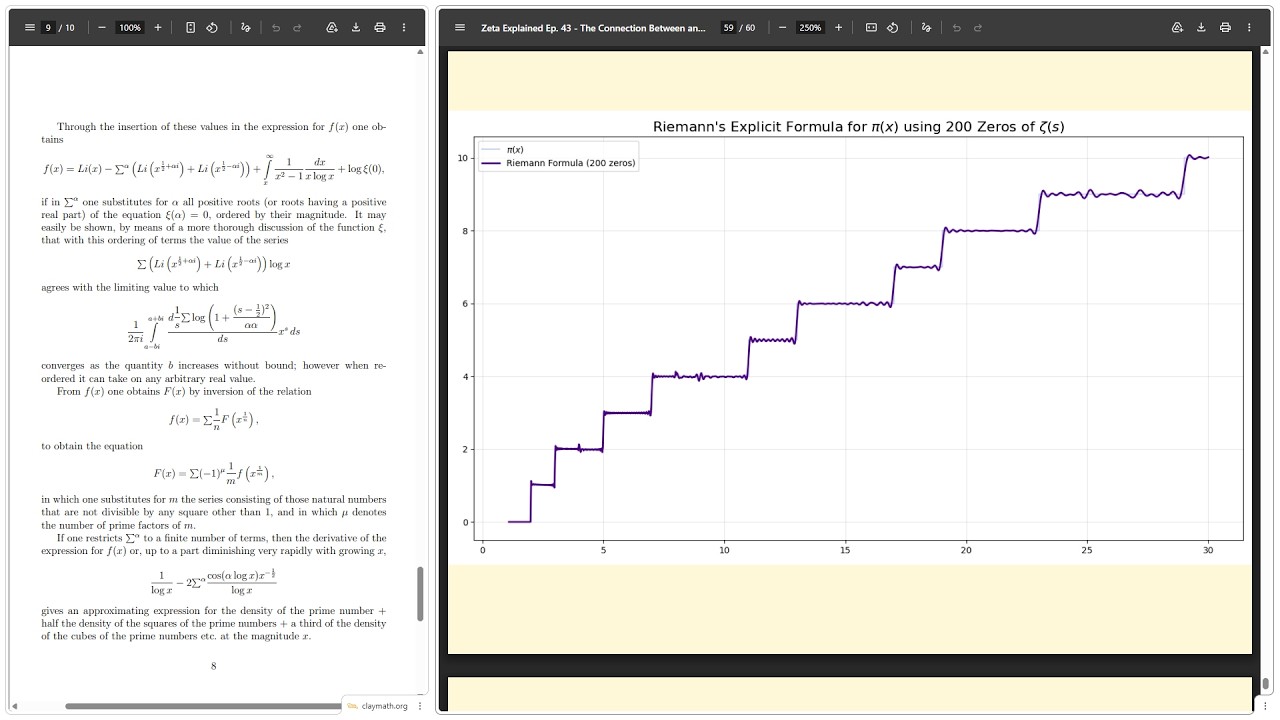Toggle fit to width in right PDF viewer
1280x720 pixels.
871,27
